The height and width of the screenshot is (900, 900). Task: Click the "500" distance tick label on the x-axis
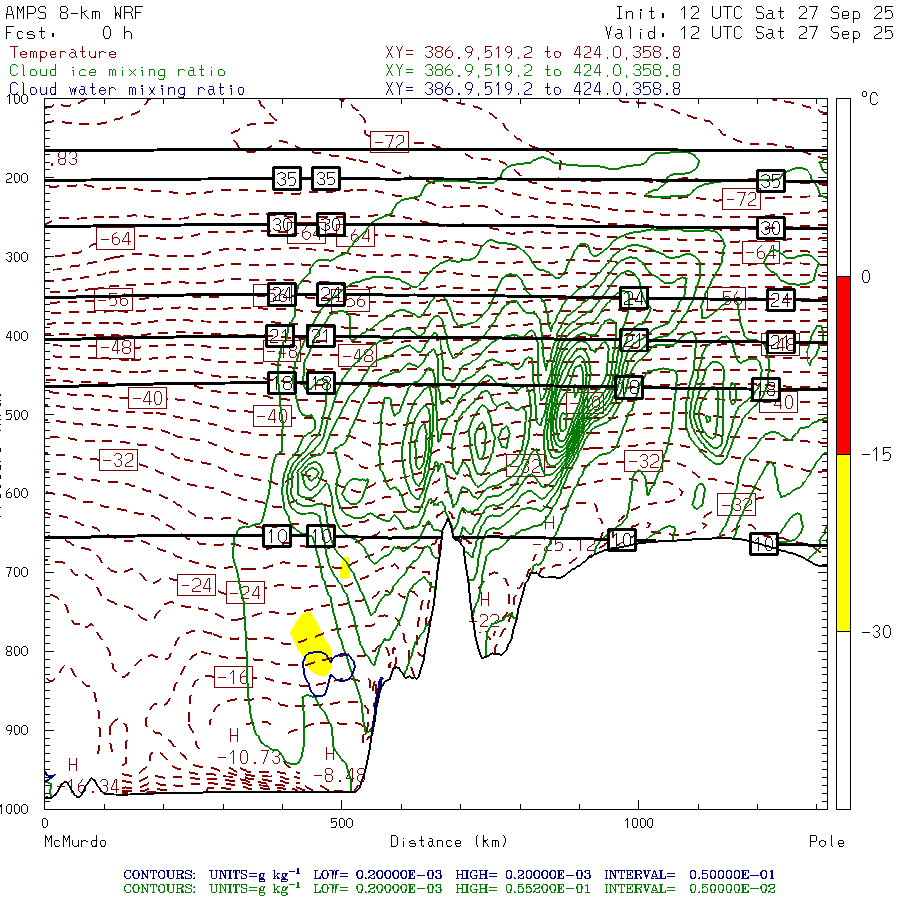point(342,823)
